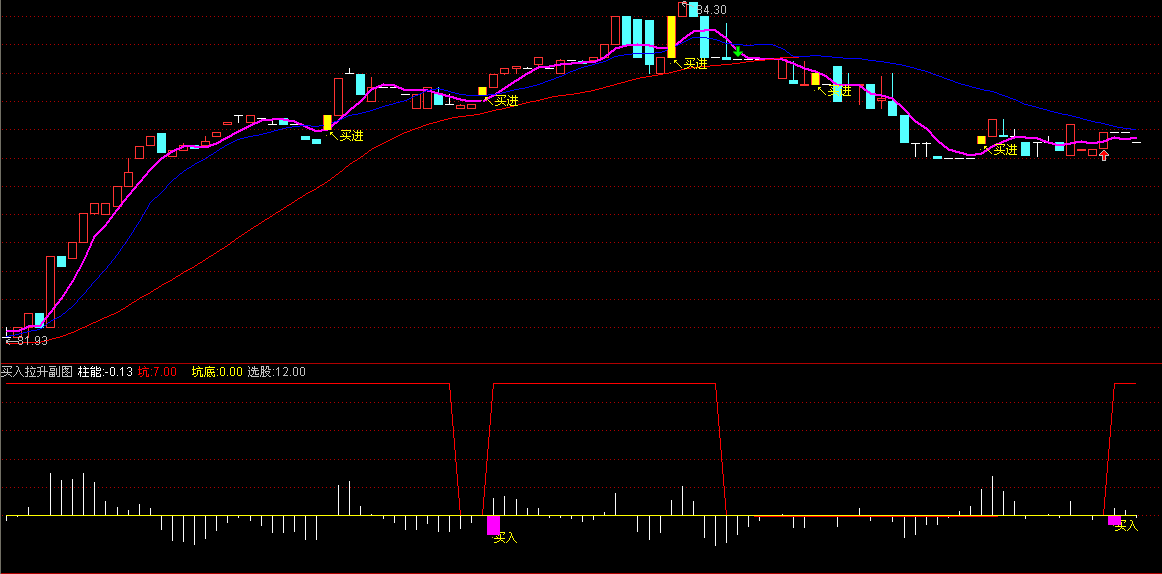Click the leftmost 买进 signal label
The image size is (1162, 574).
(351, 136)
